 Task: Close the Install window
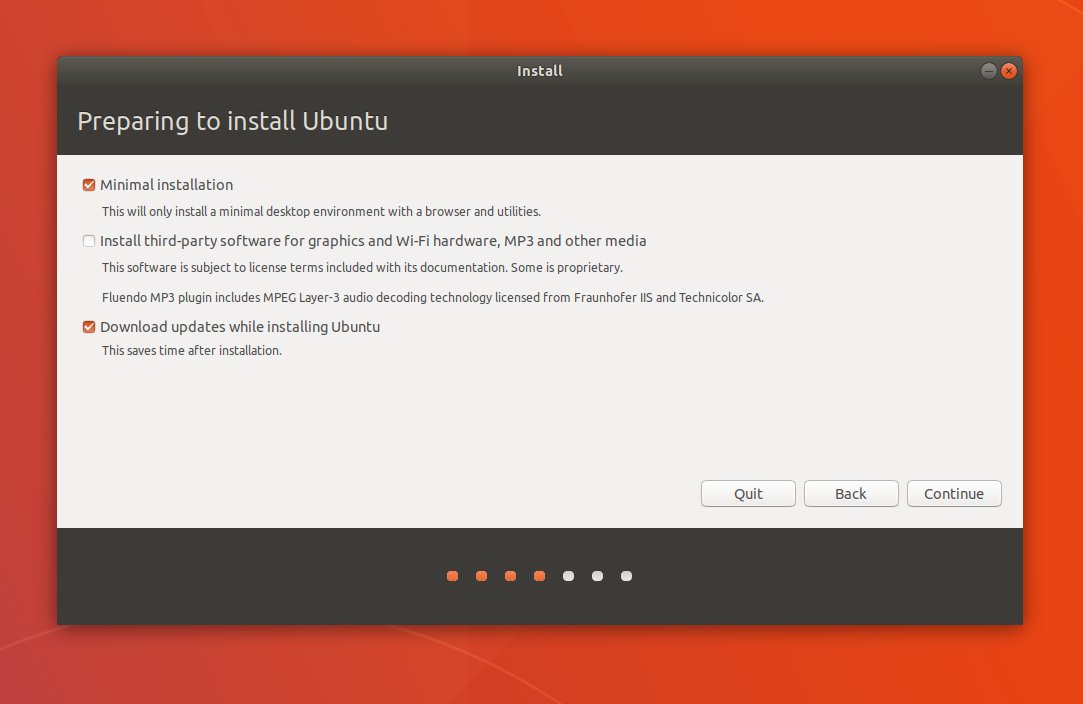pos(1008,71)
